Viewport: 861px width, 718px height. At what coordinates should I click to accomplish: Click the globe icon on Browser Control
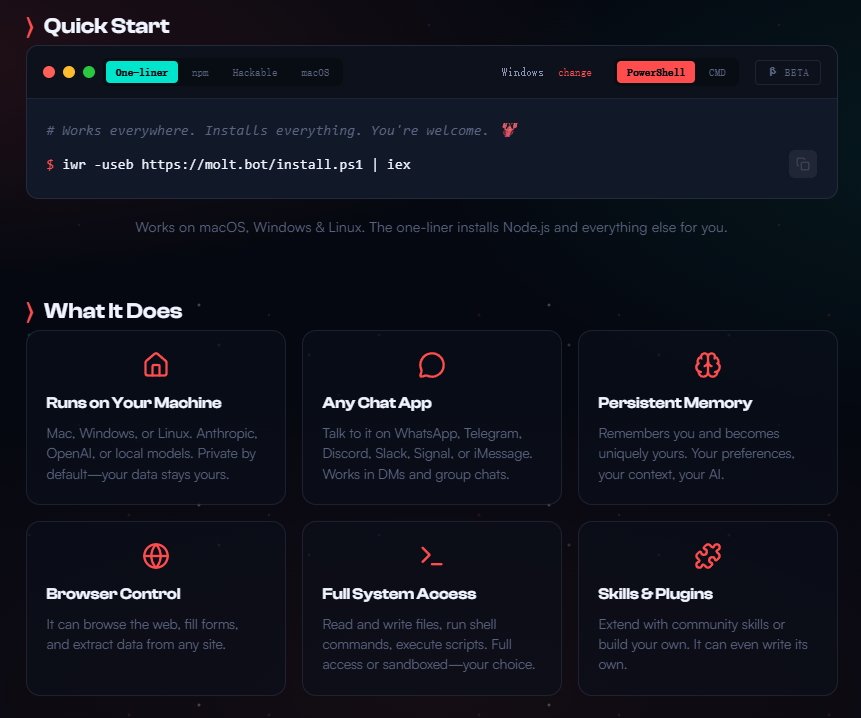point(156,555)
